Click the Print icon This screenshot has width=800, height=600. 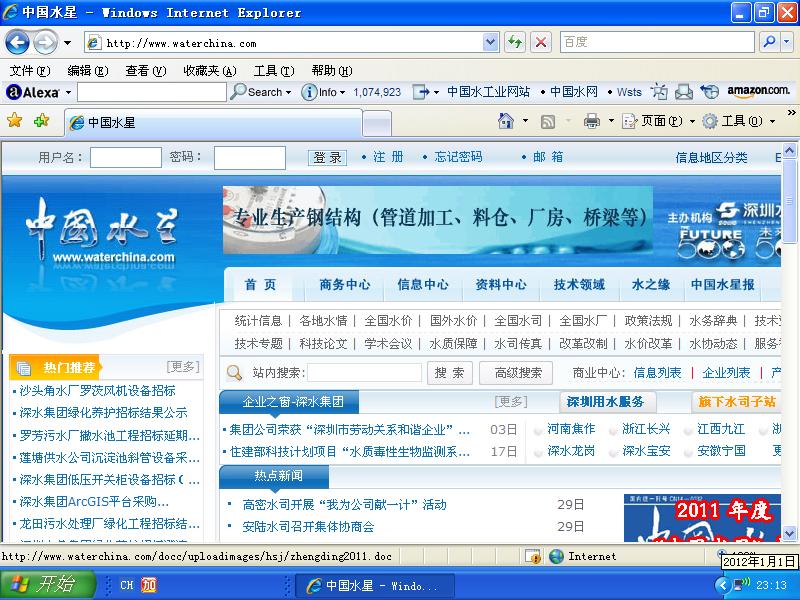[x=592, y=121]
